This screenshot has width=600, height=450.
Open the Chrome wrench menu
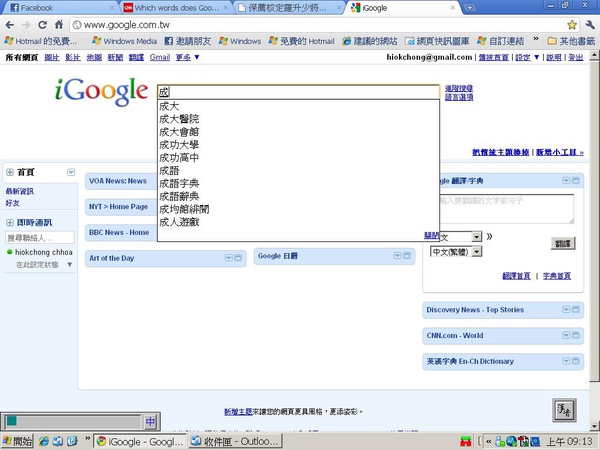pos(590,25)
